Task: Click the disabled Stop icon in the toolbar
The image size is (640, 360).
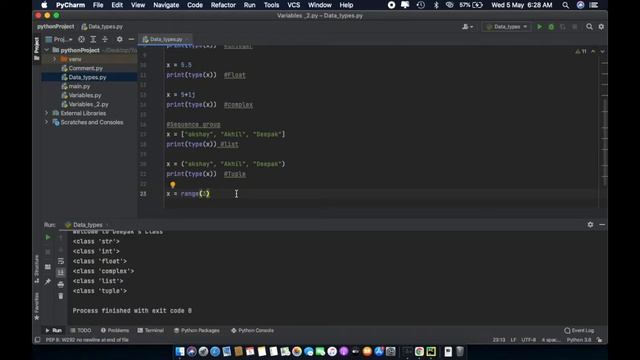Action: point(575,27)
